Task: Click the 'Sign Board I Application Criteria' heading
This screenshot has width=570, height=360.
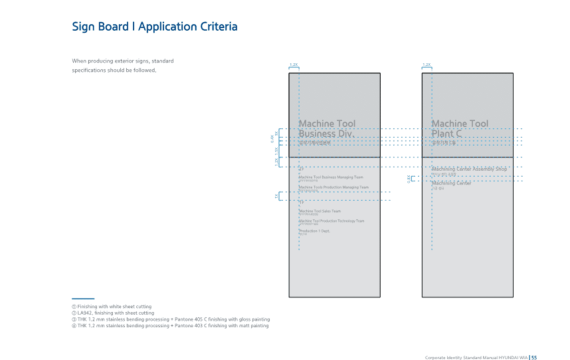Action: (x=154, y=27)
